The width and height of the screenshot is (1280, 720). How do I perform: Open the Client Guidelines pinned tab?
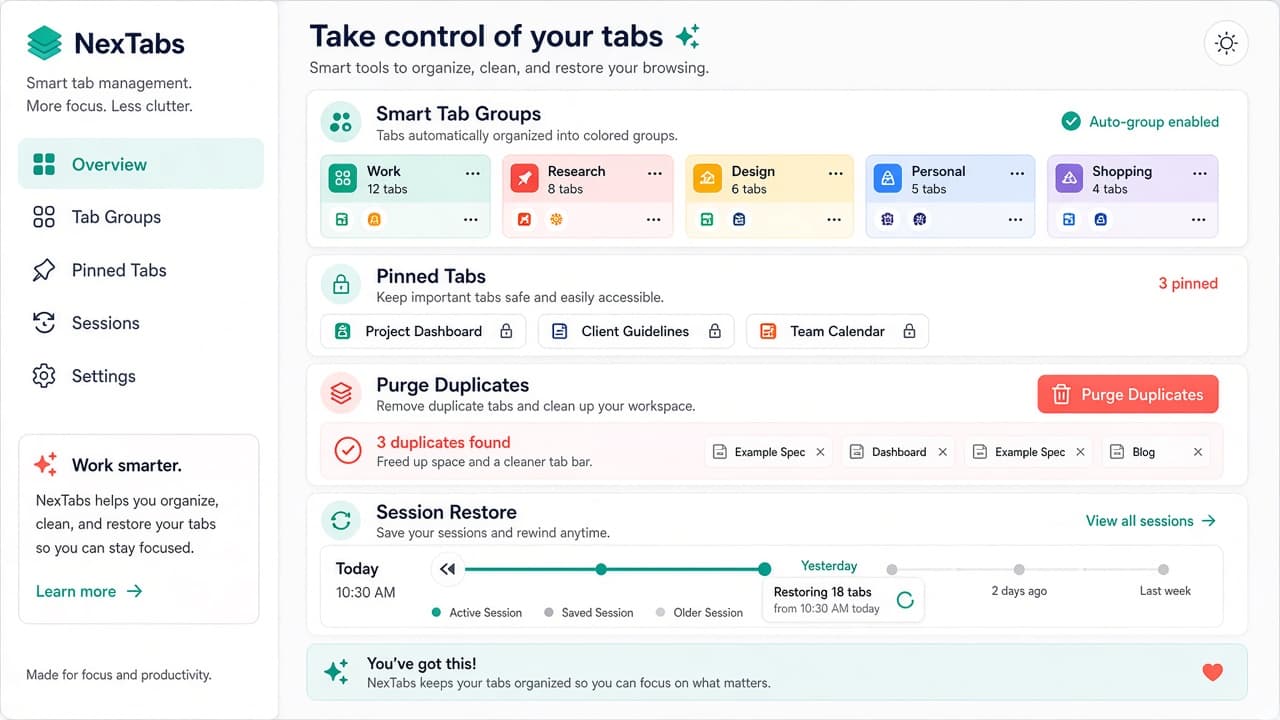pos(636,331)
